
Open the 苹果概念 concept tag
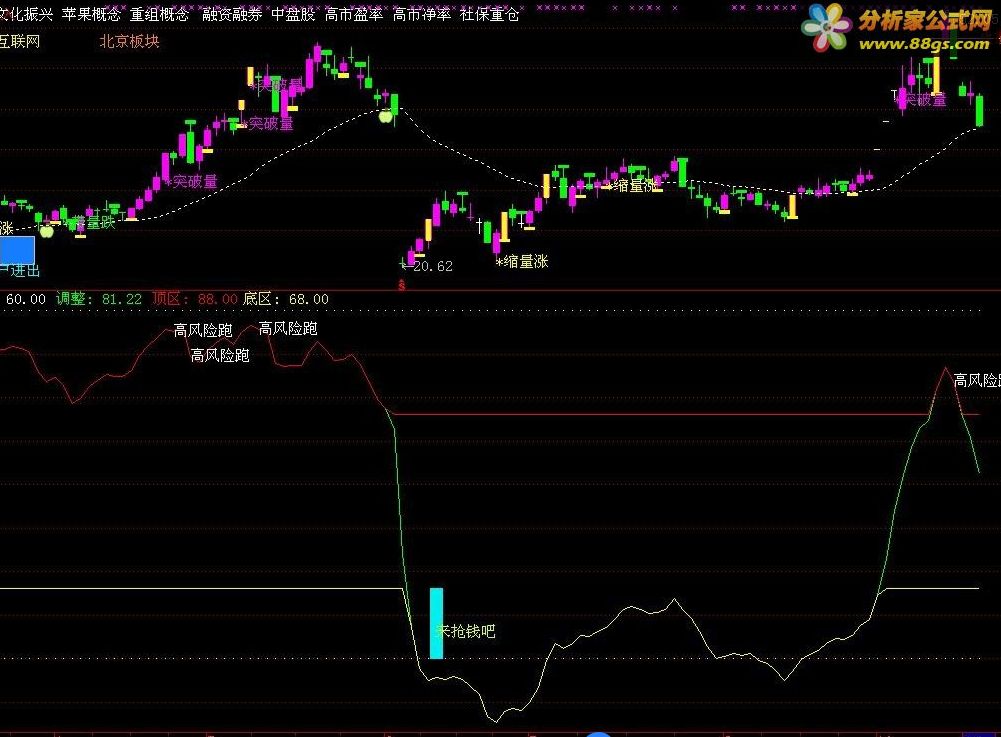(91, 14)
